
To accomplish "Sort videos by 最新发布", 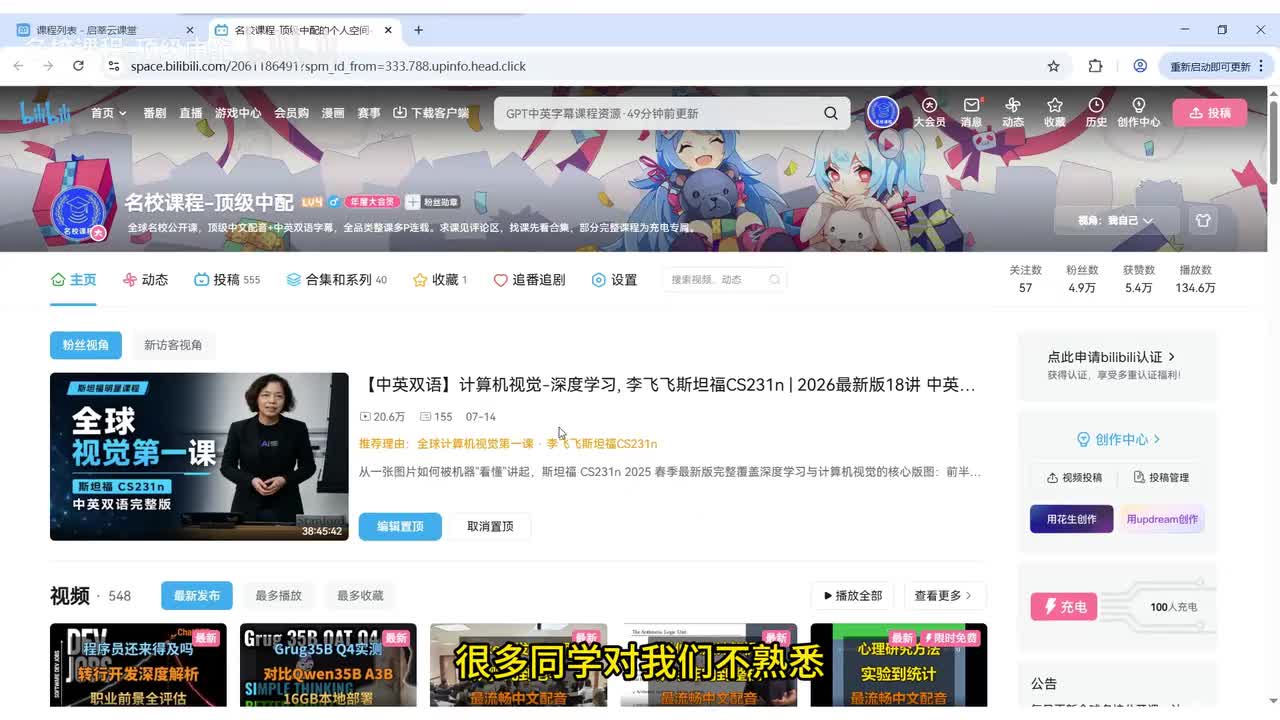I will coord(197,596).
